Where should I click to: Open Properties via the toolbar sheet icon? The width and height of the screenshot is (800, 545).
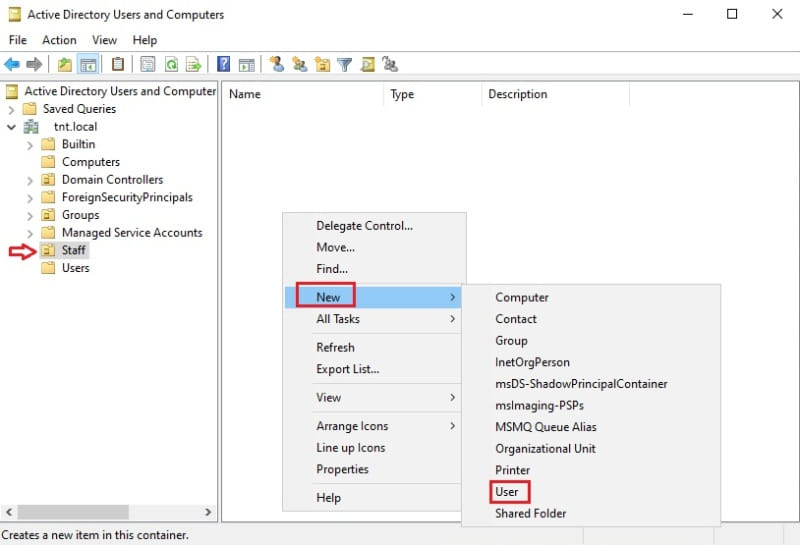pyautogui.click(x=147, y=64)
